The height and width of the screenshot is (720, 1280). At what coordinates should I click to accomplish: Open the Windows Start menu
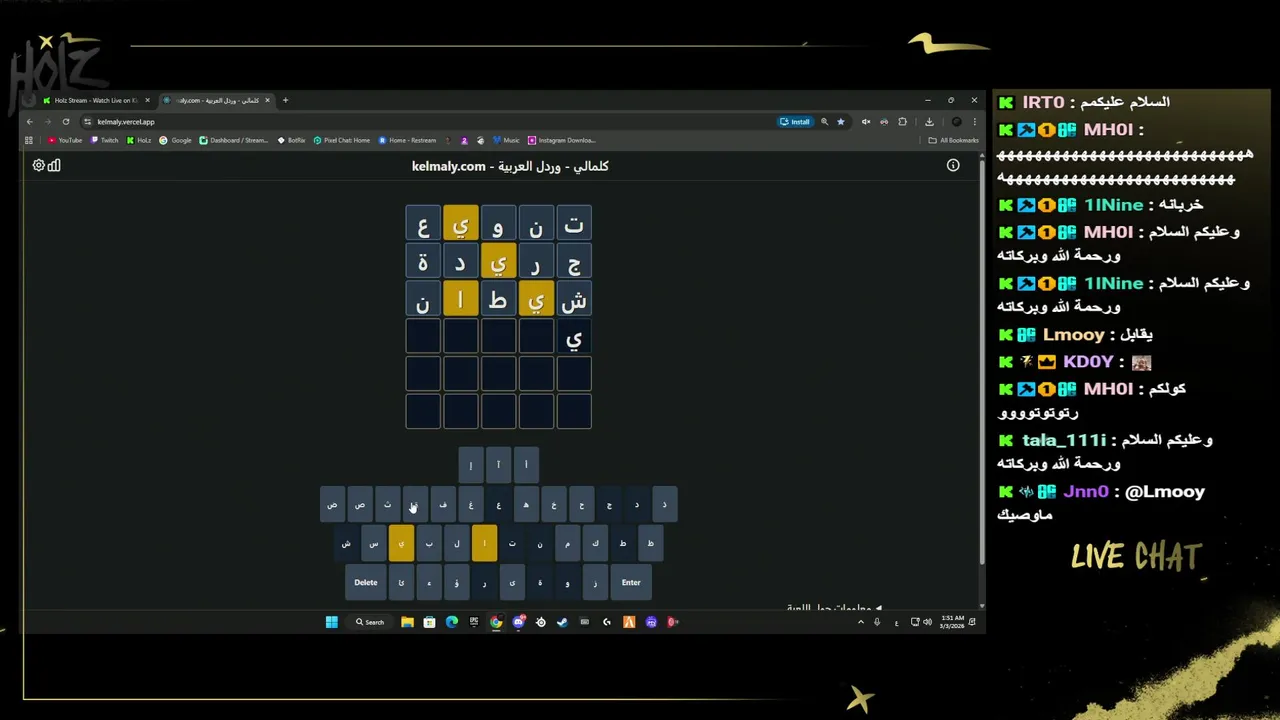point(332,622)
